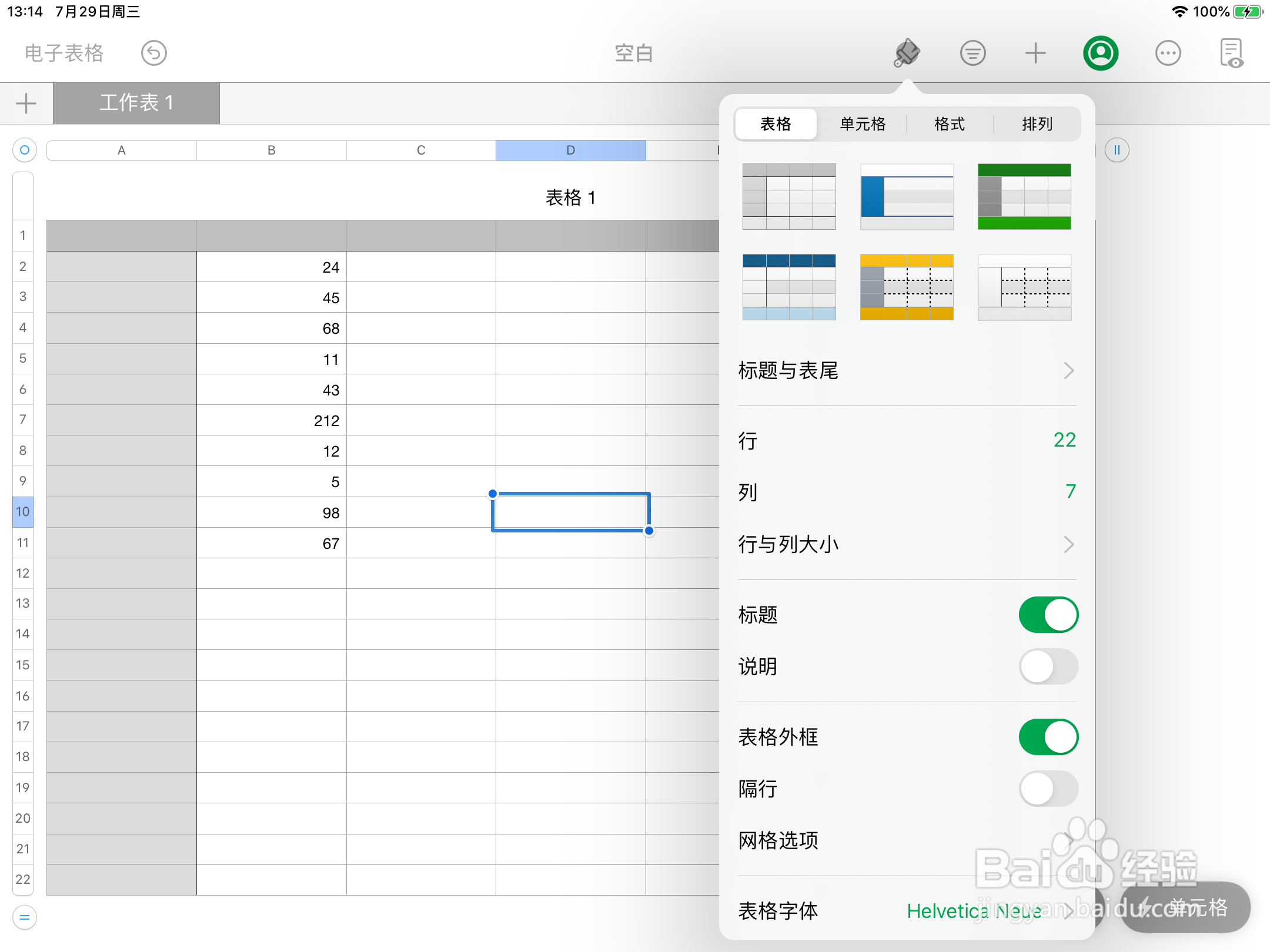Tap the more options (…) icon
Viewport: 1270px width, 952px height.
pyautogui.click(x=1168, y=53)
